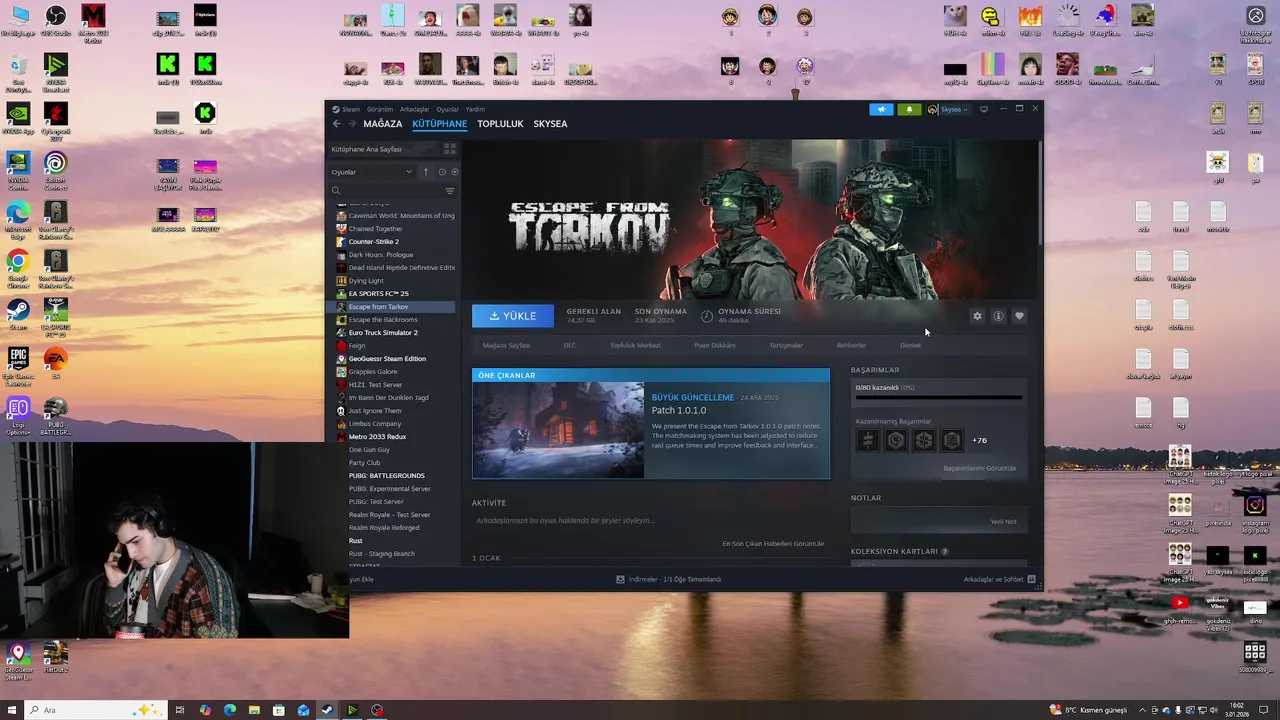
Task: Click the sort ascending arrow icon
Action: (426, 172)
